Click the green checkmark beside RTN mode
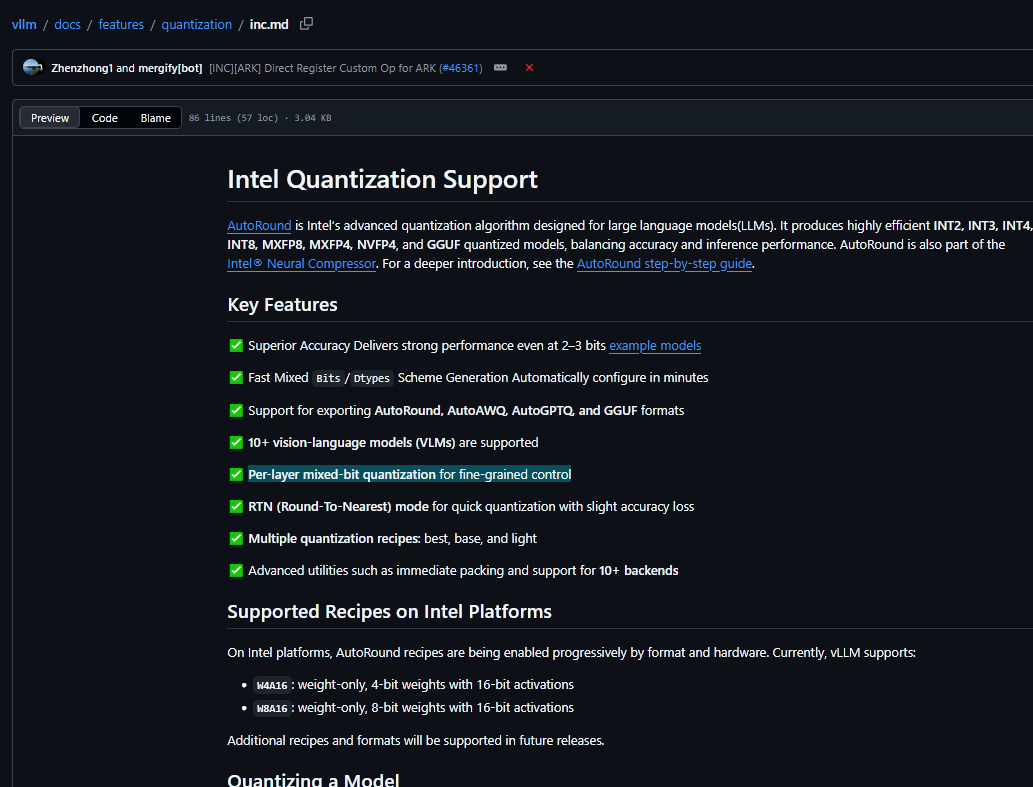 click(236, 506)
